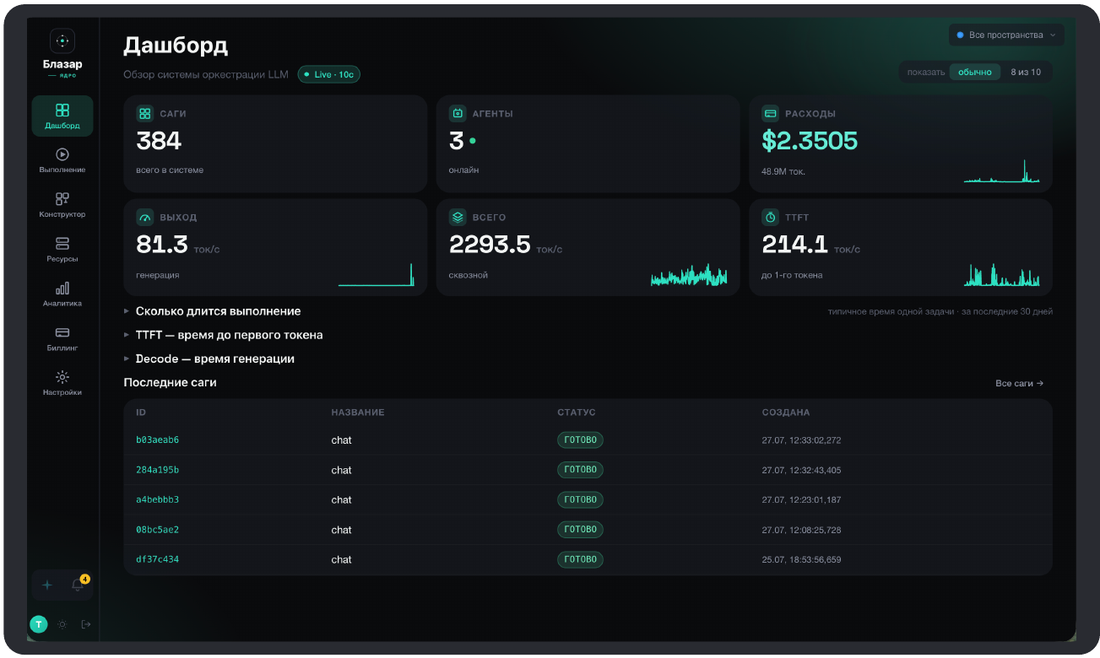This screenshot has height=658, width=1100.
Task: Click the 8 из 10 counter
Action: [1025, 72]
